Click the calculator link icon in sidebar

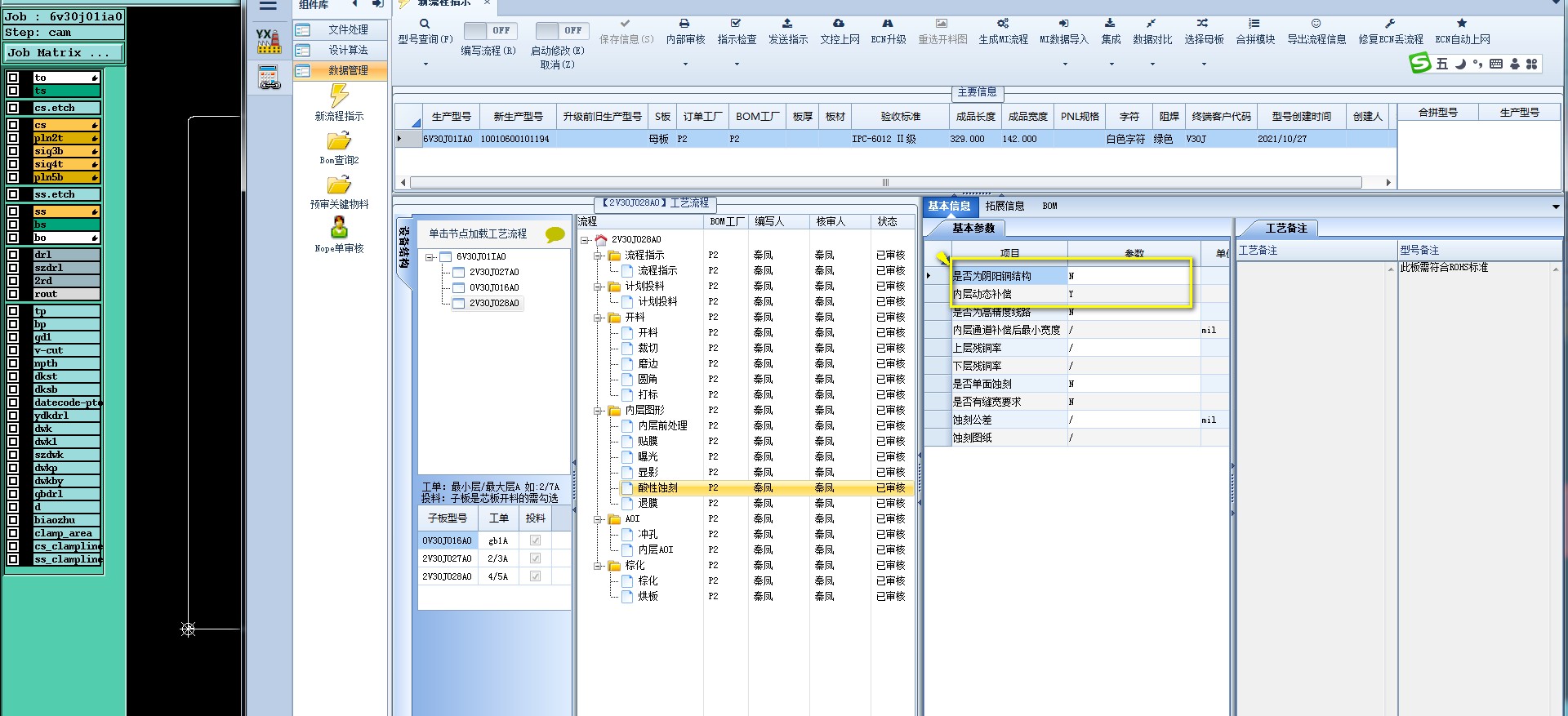click(269, 79)
